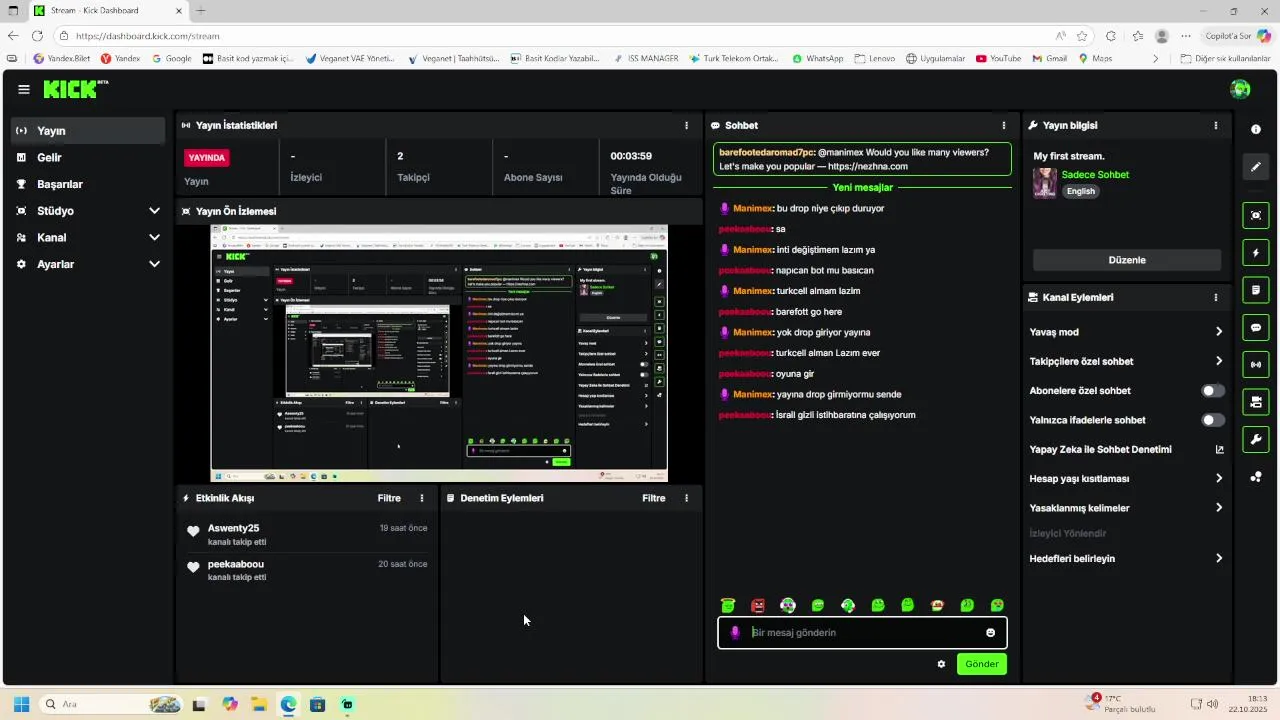The width and height of the screenshot is (1280, 720).
Task: Toggle the chat bubble widget icon
Action: click(1256, 327)
